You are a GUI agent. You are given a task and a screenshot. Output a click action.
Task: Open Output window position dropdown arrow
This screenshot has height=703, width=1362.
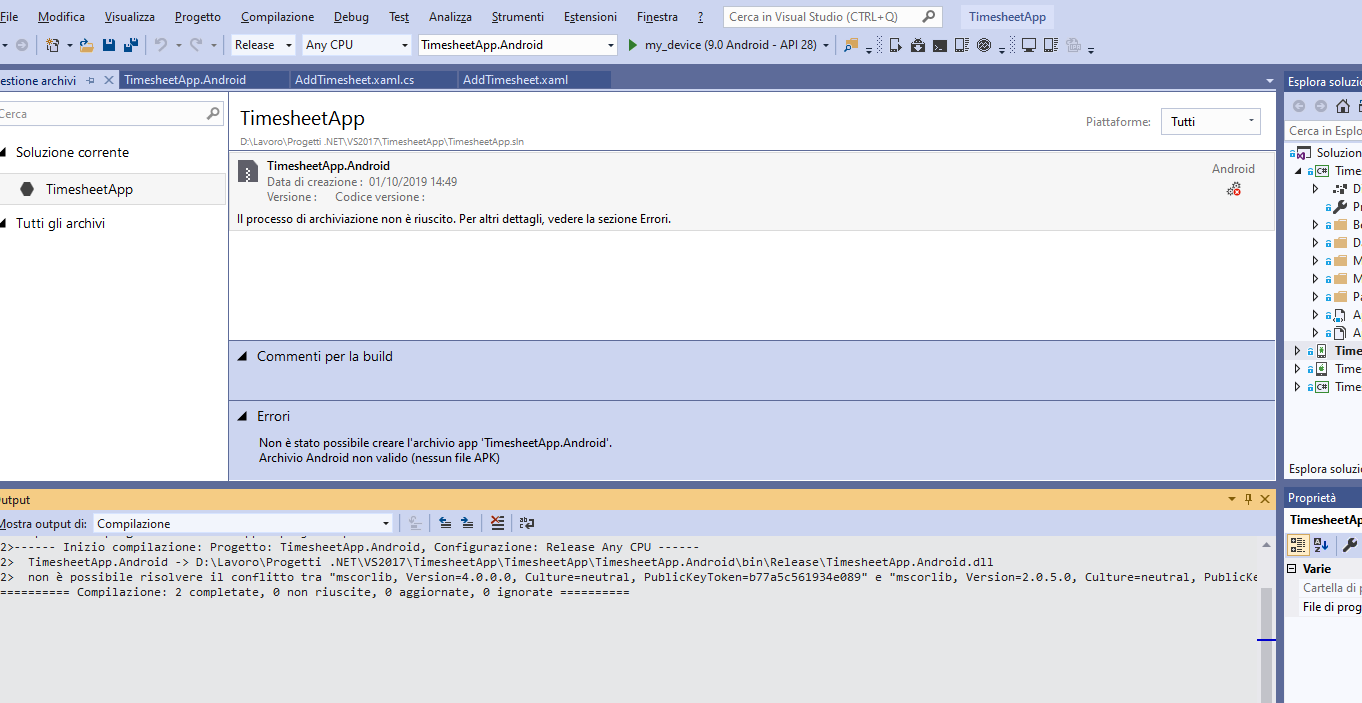(1232, 499)
